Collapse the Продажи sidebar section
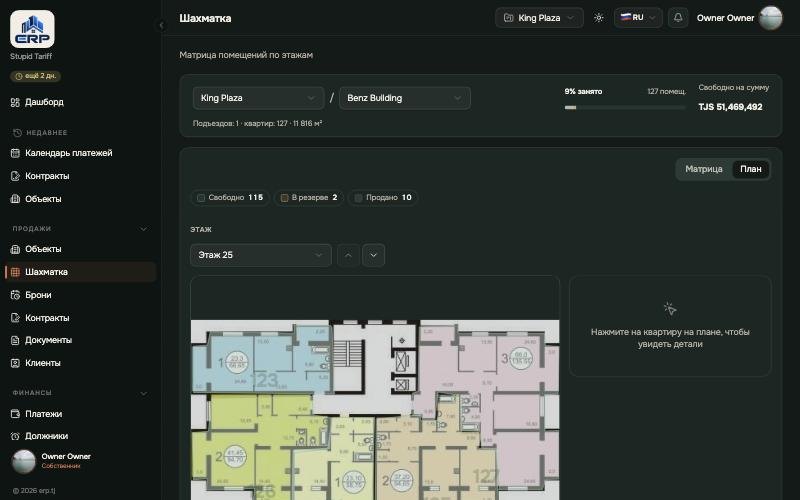Viewport: 800px width, 500px height. point(143,229)
